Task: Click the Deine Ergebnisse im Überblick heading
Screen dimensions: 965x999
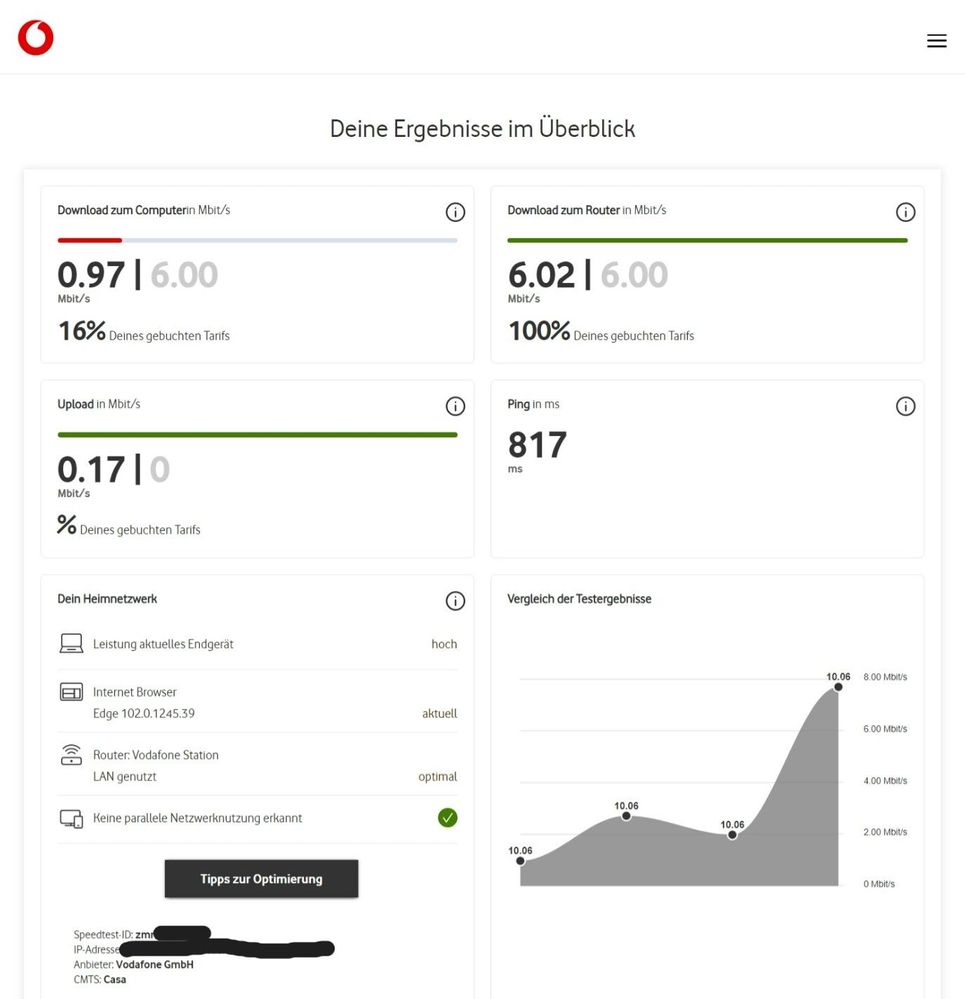Action: 482,128
